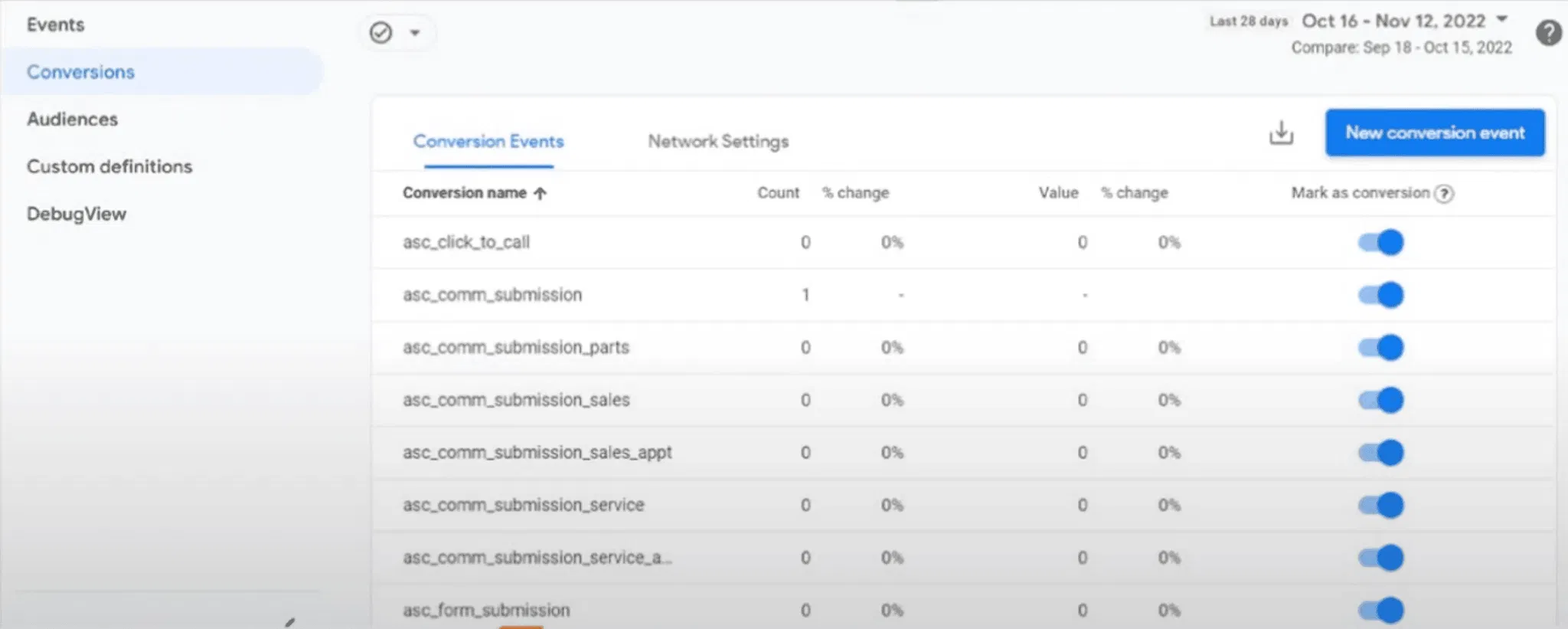Image resolution: width=1568 pixels, height=629 pixels.
Task: Switch off asc_comm_submission_service conversion
Action: coord(1380,505)
